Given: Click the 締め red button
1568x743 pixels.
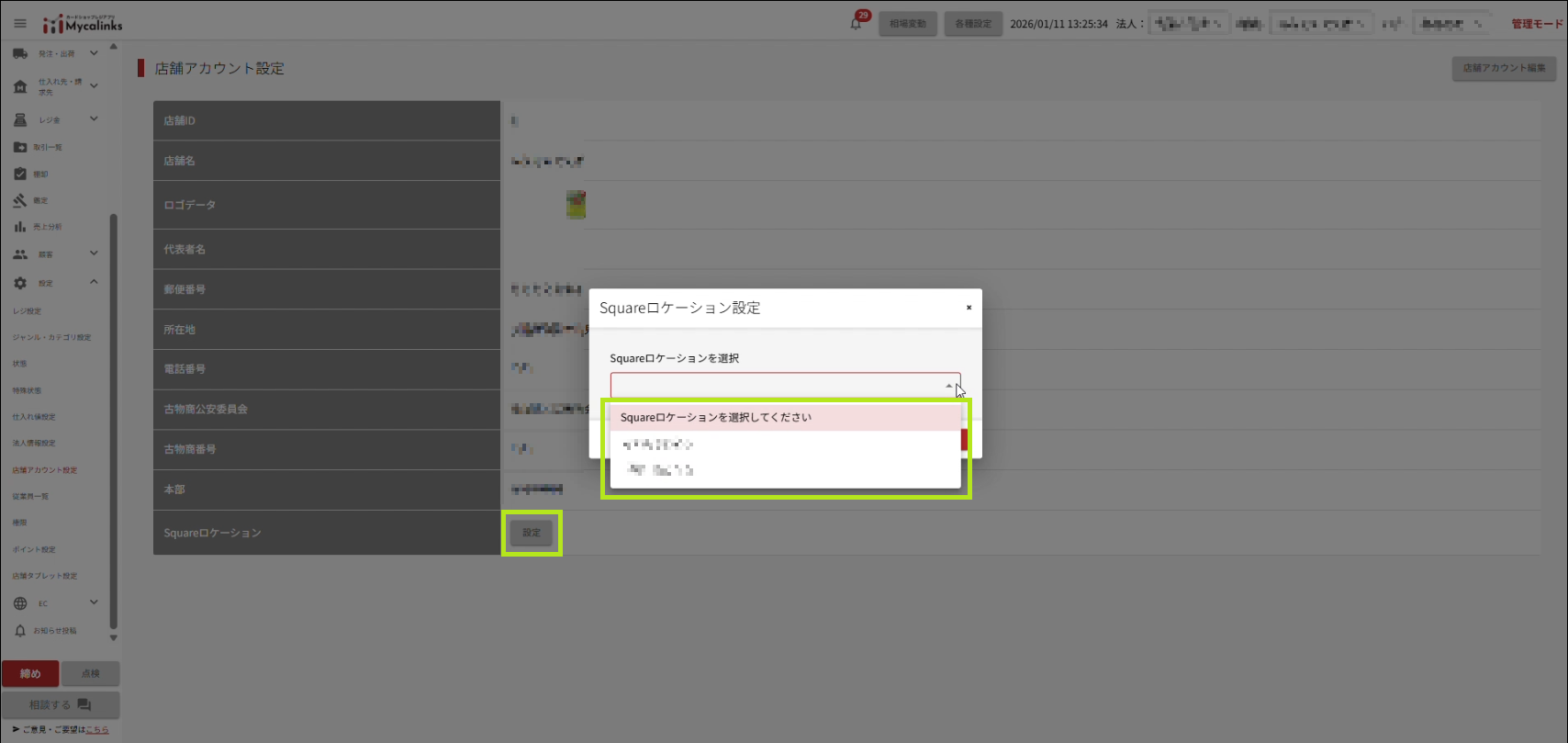Looking at the screenshot, I should click(x=30, y=674).
